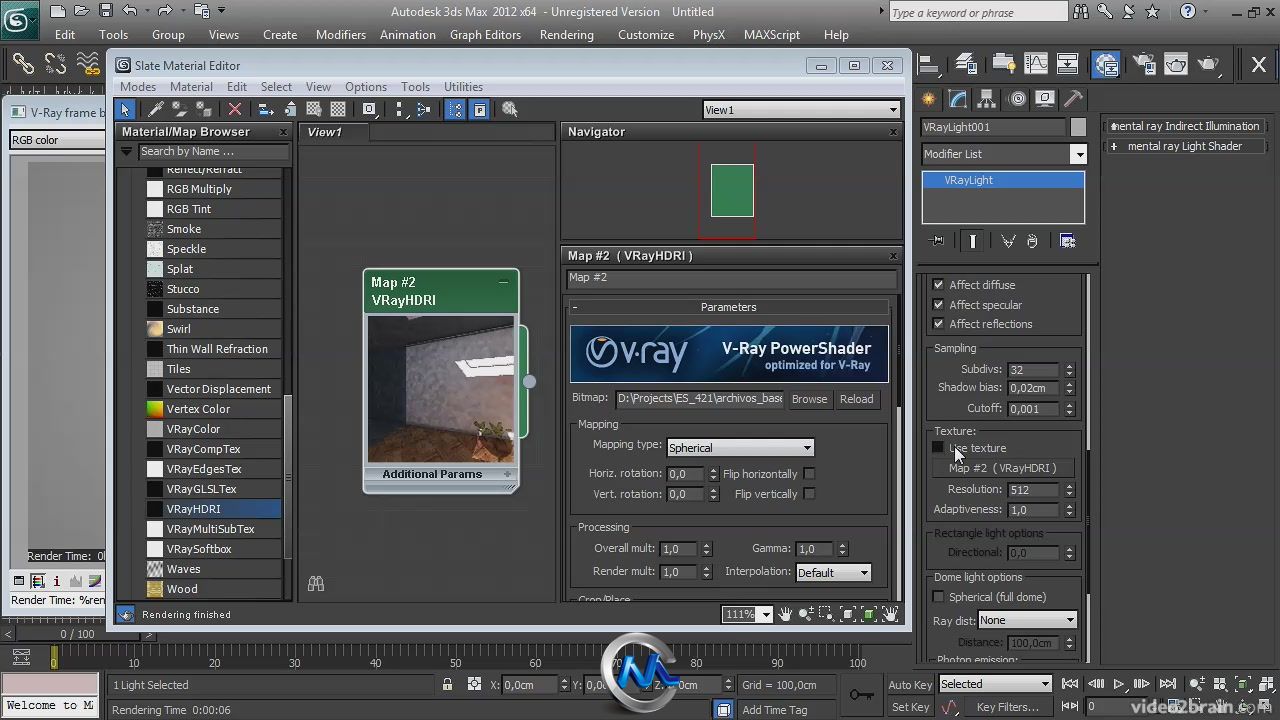Click Pan tool hand icon in Slate view
This screenshot has height=720, width=1280.
[x=786, y=614]
